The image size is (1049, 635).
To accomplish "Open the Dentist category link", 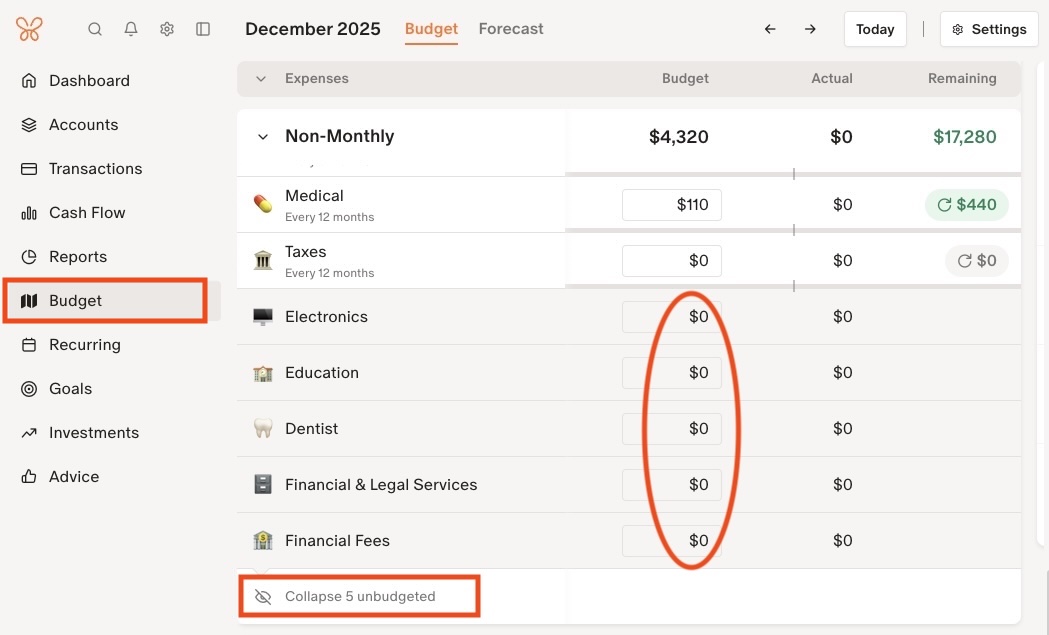I will pyautogui.click(x=312, y=429).
